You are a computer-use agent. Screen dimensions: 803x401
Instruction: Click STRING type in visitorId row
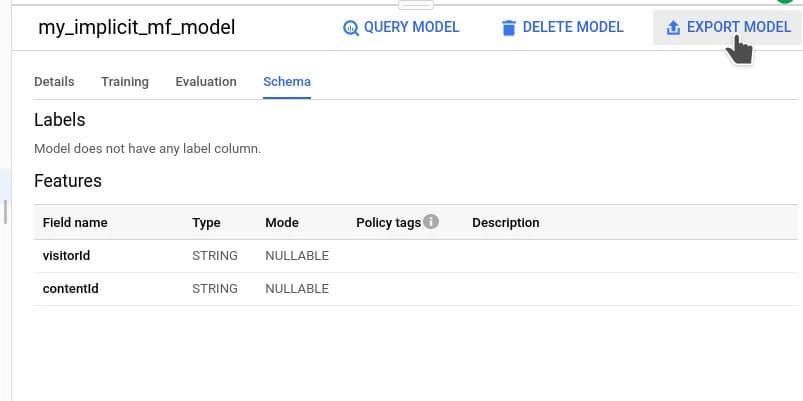tap(215, 256)
